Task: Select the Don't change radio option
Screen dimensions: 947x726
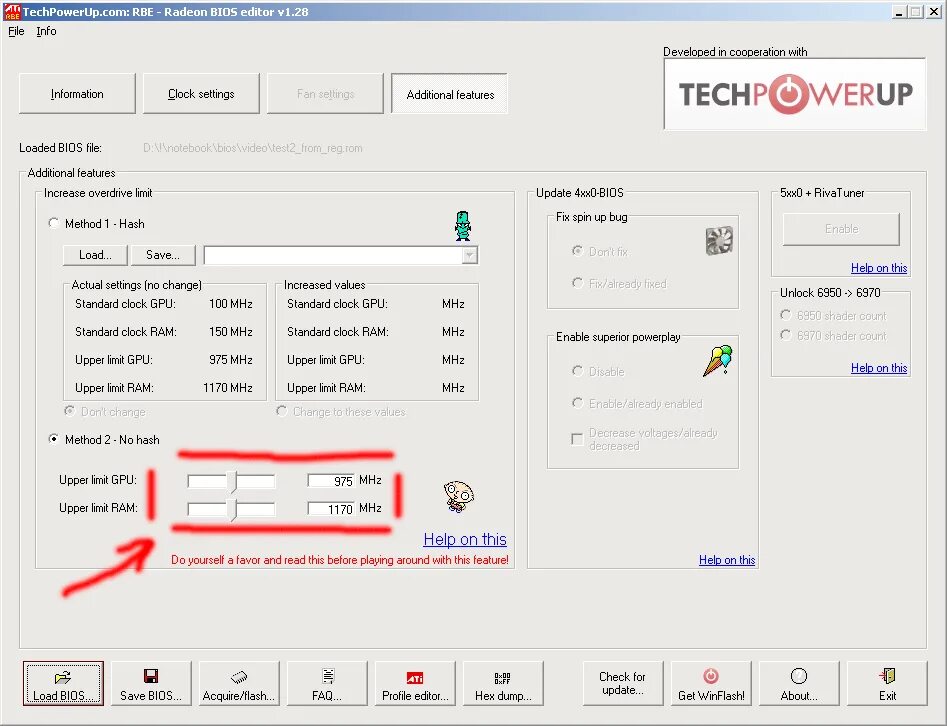Action: pyautogui.click(x=70, y=411)
